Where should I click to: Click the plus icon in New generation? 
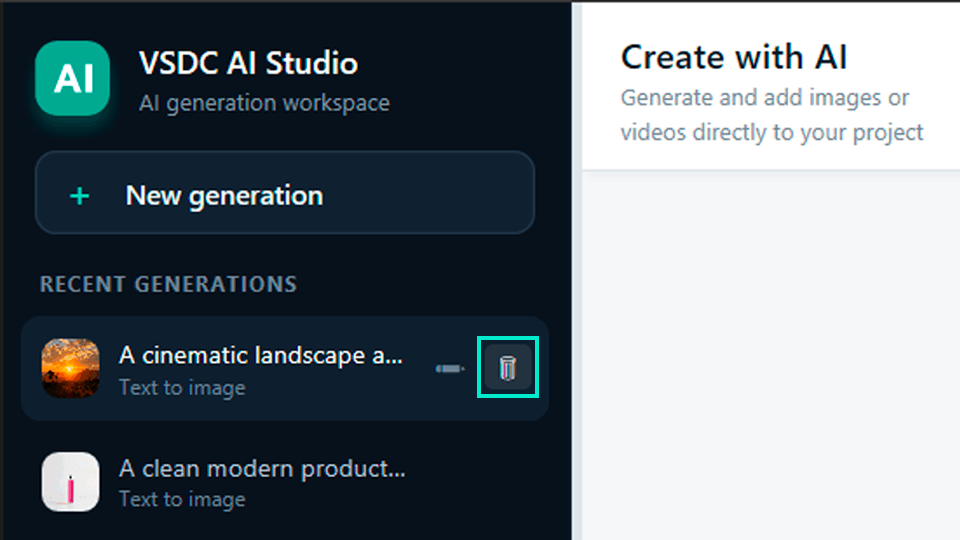(80, 197)
